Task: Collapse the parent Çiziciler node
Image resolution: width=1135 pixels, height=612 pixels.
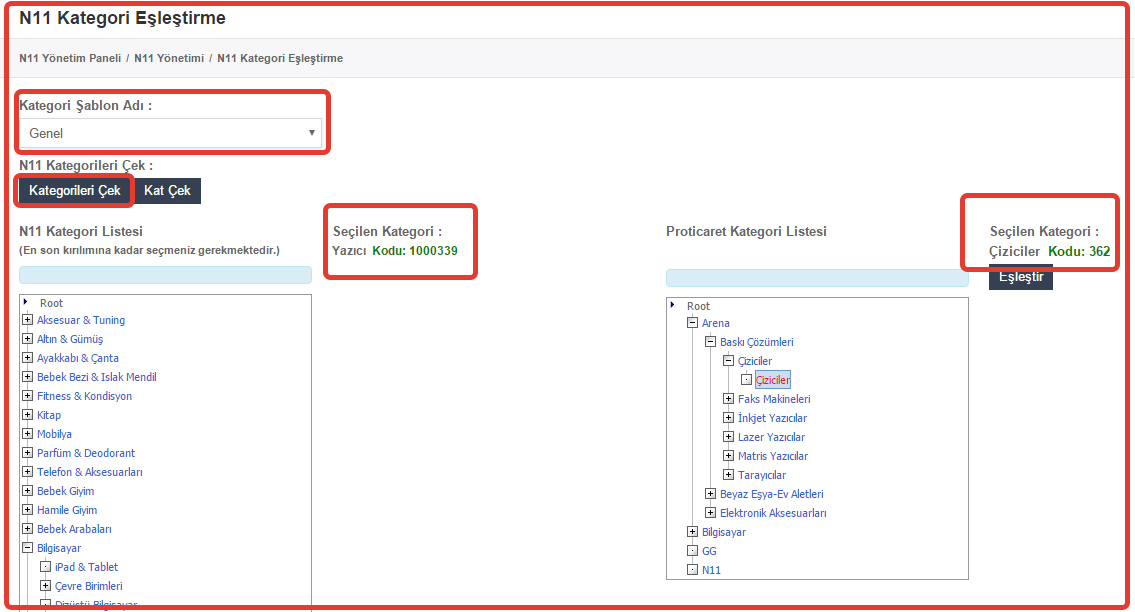Action: click(x=729, y=361)
